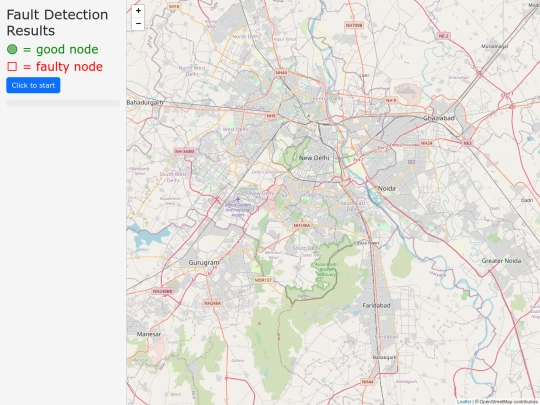Click the Noida city label
The image size is (540, 405).
pyautogui.click(x=386, y=188)
